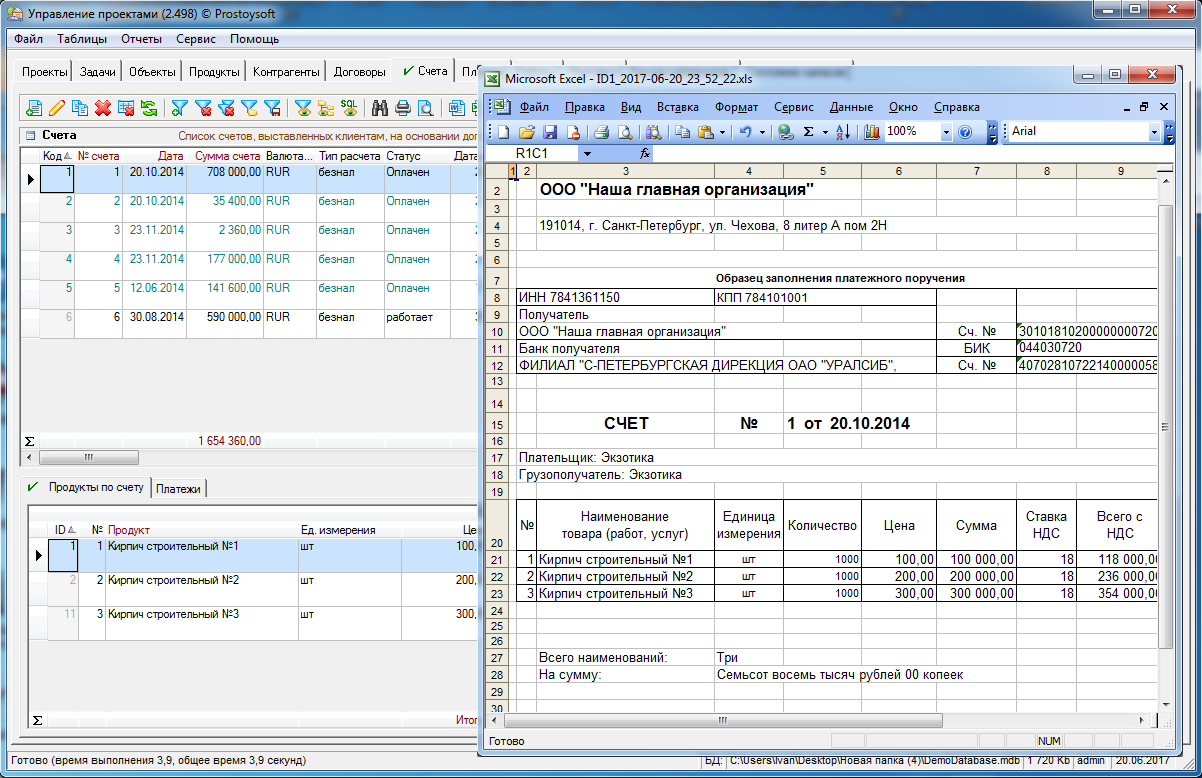The image size is (1202, 778).
Task: Open the Файл menu in project app
Action: [28, 39]
